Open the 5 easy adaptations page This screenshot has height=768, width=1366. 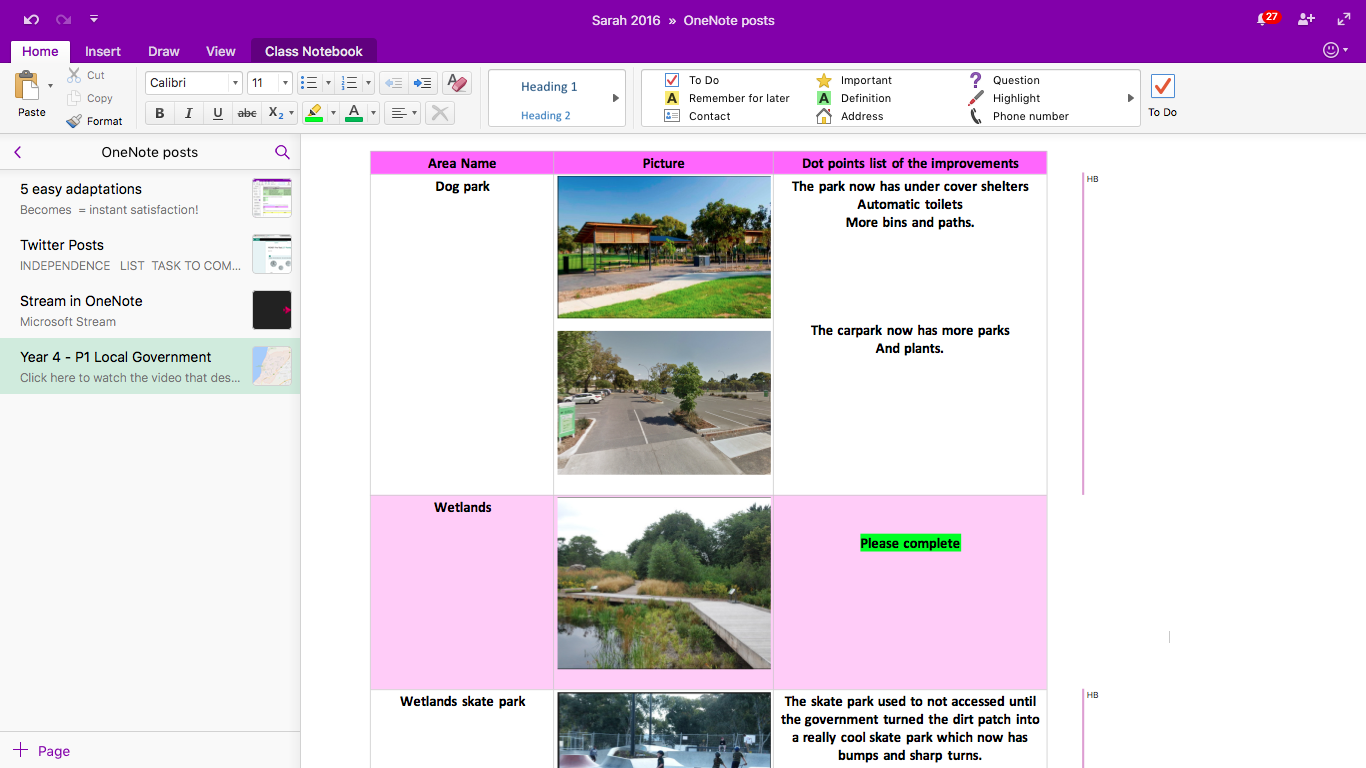tap(150, 198)
